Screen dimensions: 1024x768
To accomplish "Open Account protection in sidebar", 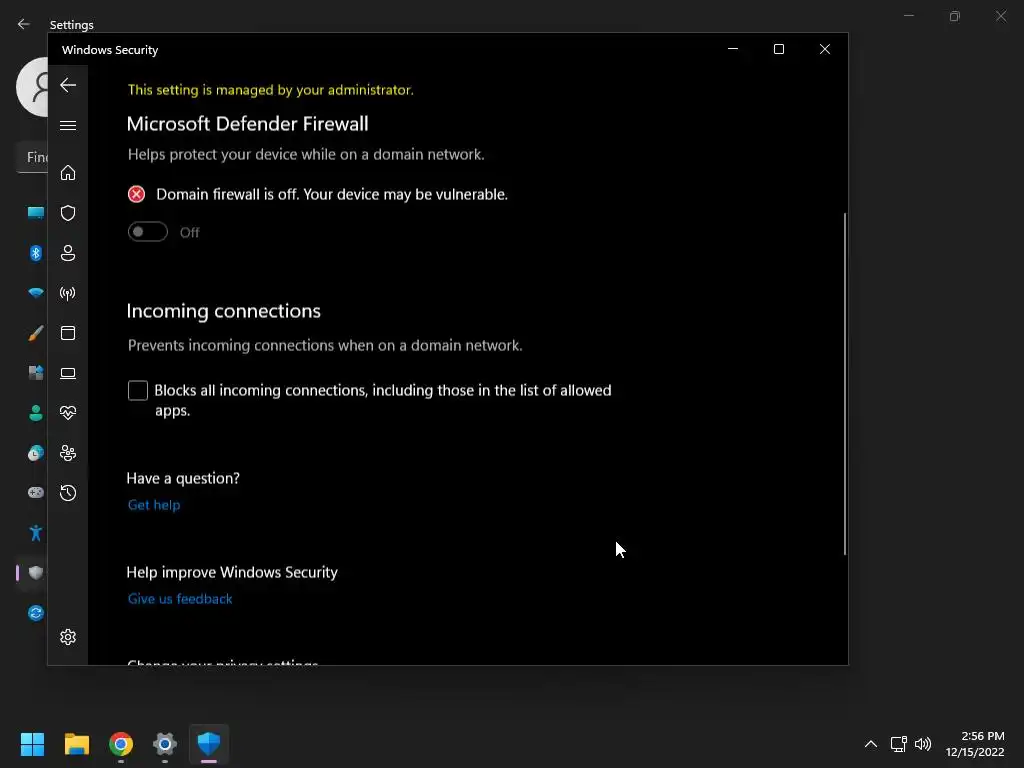I will tap(68, 253).
